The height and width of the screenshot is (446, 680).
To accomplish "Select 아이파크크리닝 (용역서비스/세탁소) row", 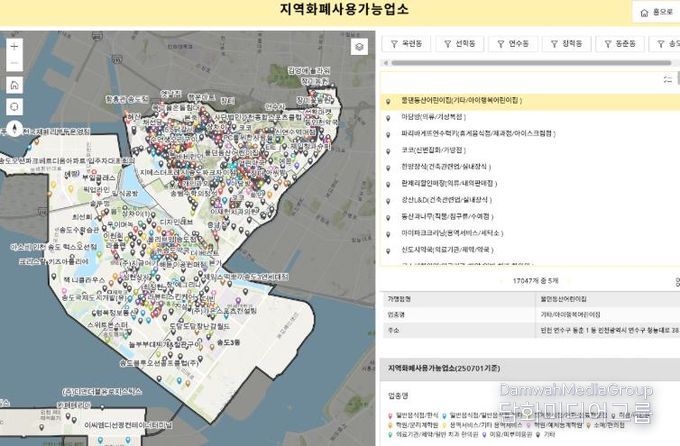I will 530,233.
